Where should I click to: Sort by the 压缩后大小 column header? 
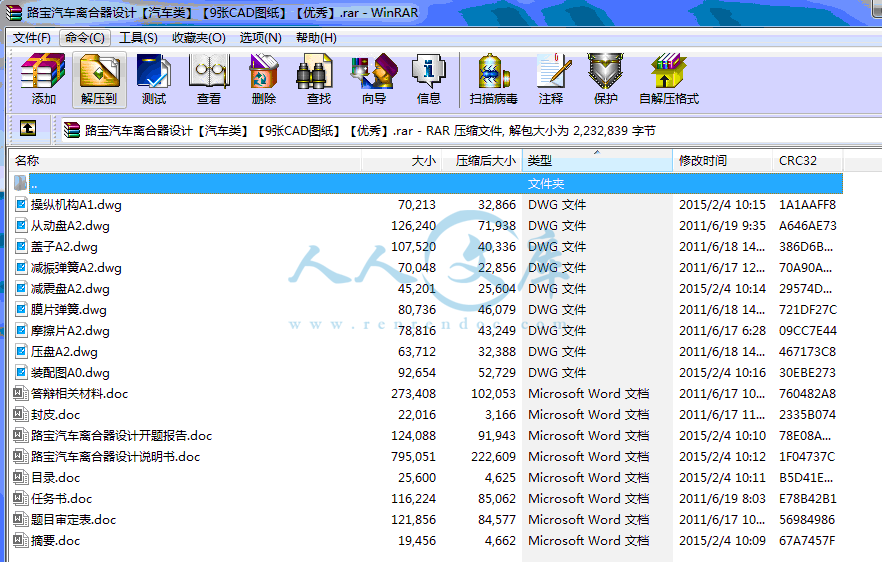(482, 161)
